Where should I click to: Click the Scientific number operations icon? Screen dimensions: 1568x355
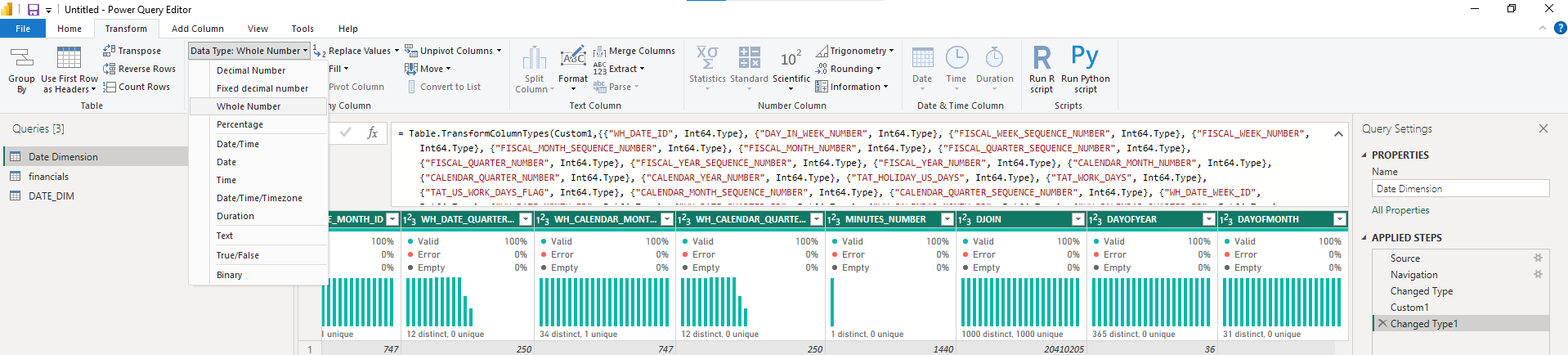tap(791, 58)
